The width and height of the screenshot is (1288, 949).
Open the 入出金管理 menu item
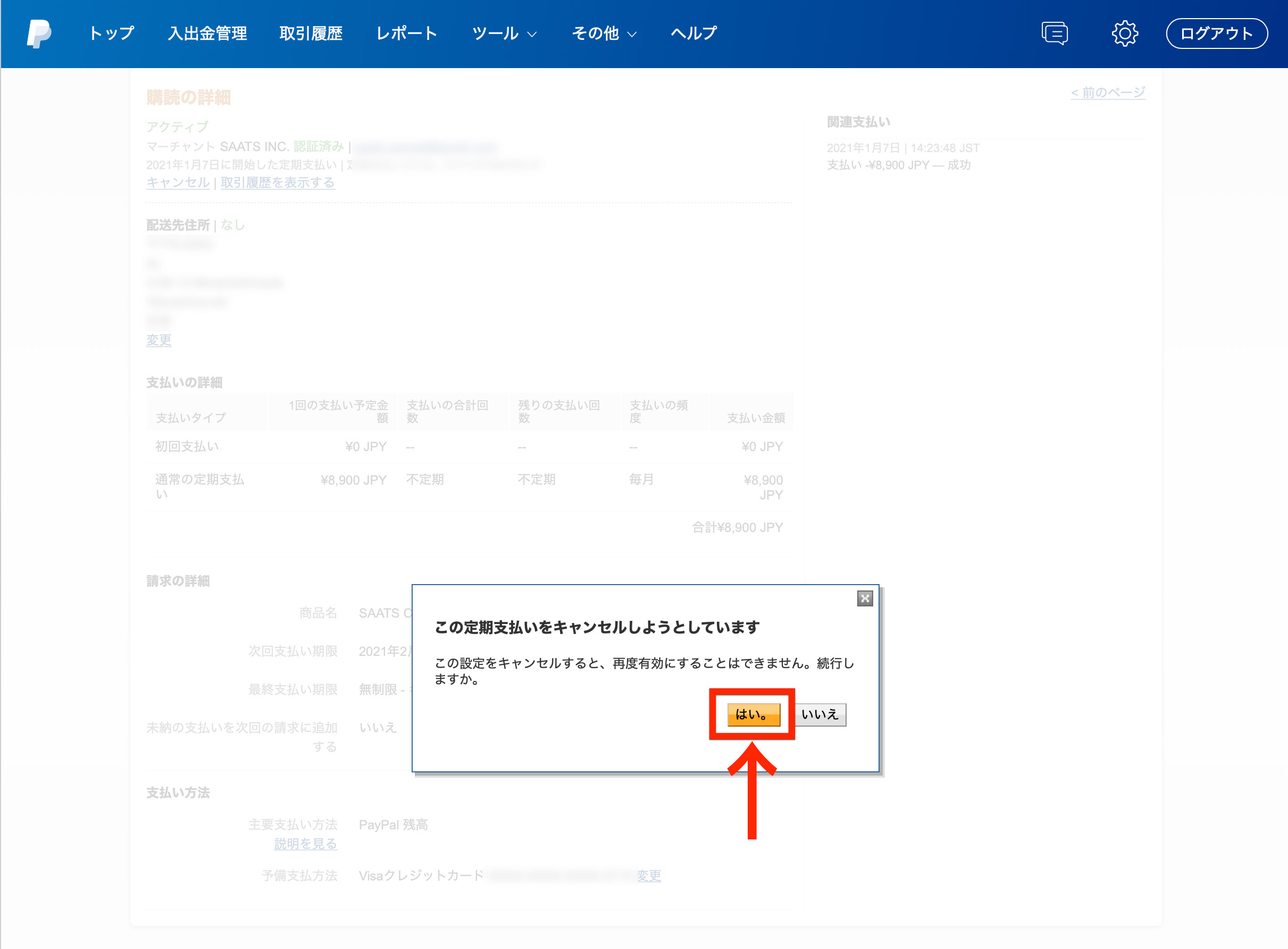point(207,34)
